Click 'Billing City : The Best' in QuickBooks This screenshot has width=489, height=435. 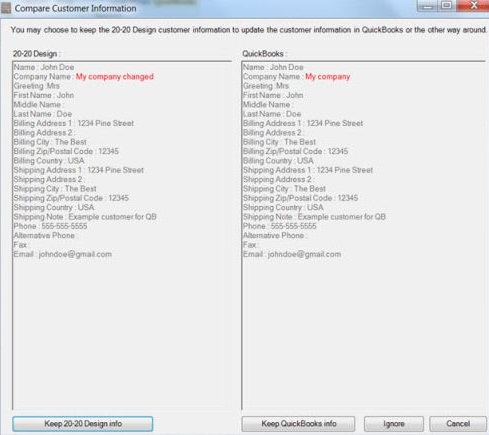[x=279, y=142]
